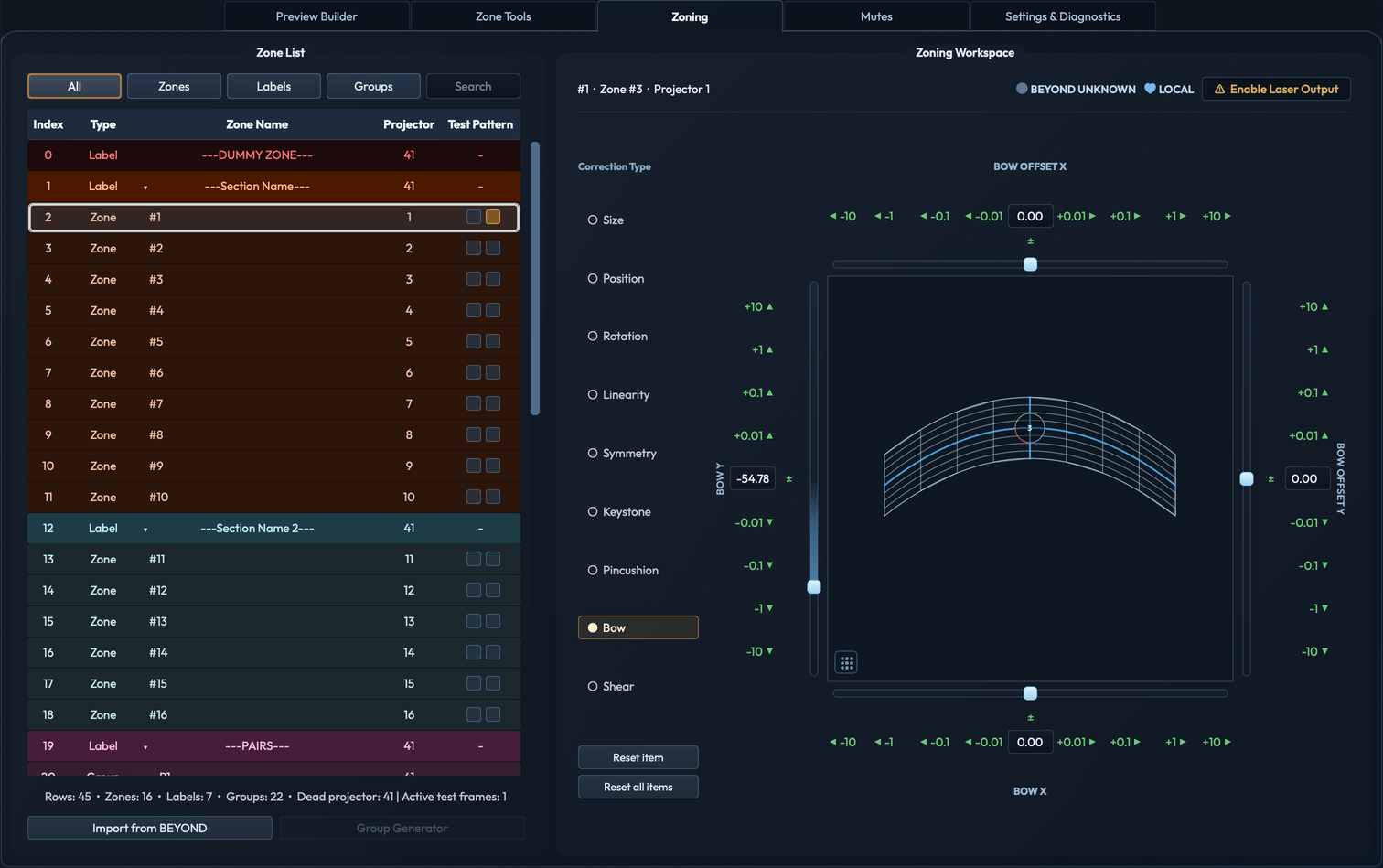Select the ---DUMMY ZONE--- label row
1383x868 pixels.
point(273,155)
